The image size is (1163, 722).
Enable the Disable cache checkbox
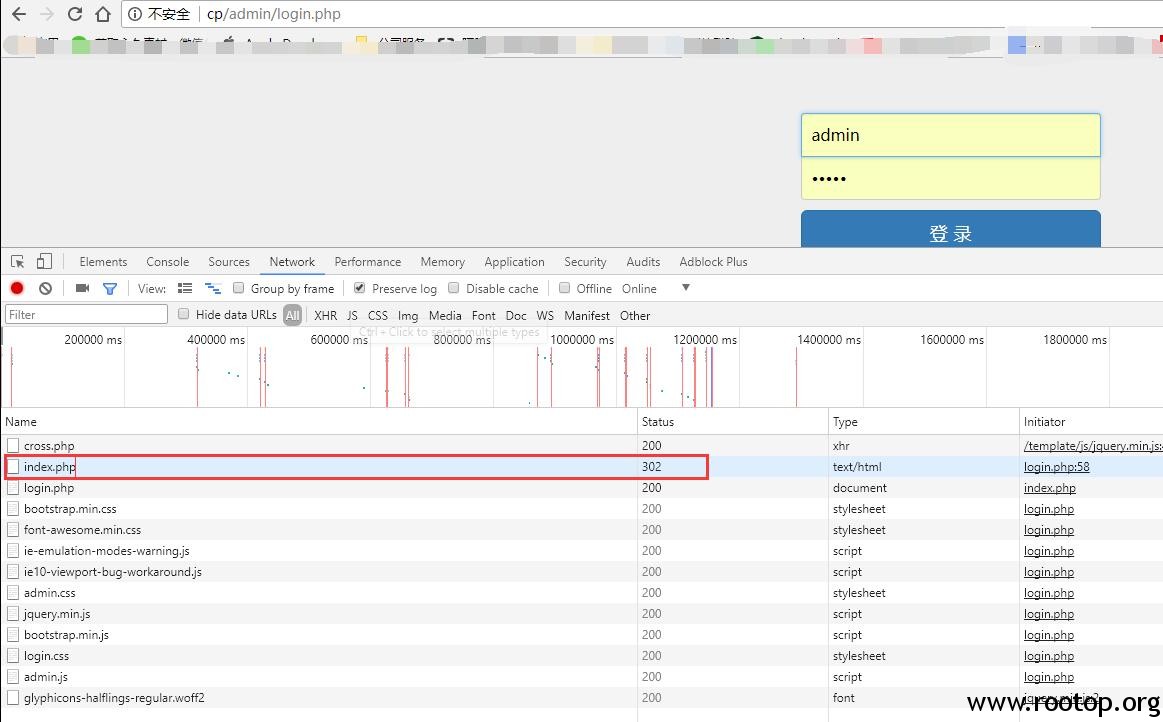click(x=453, y=288)
